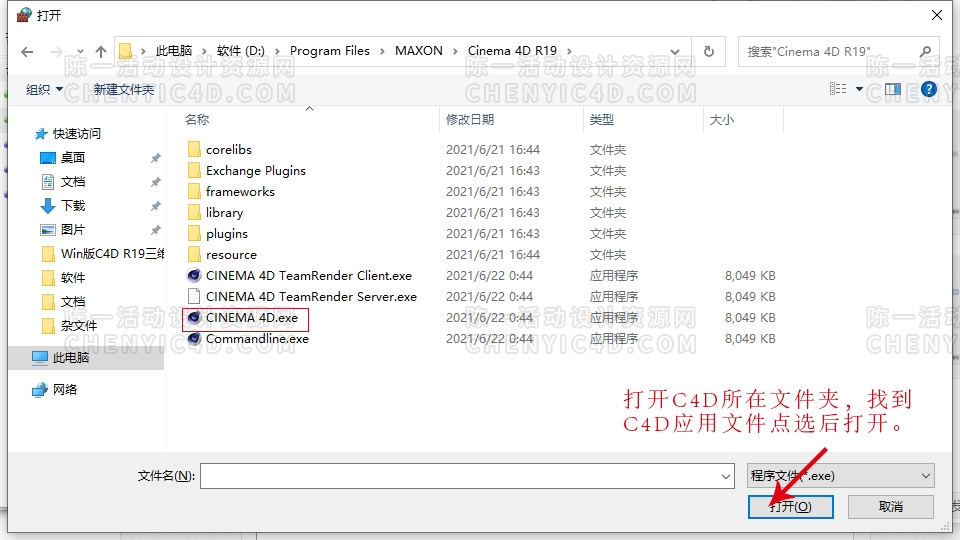This screenshot has width=960, height=540.
Task: Expand the chevron after Program Files
Action: click(382, 51)
